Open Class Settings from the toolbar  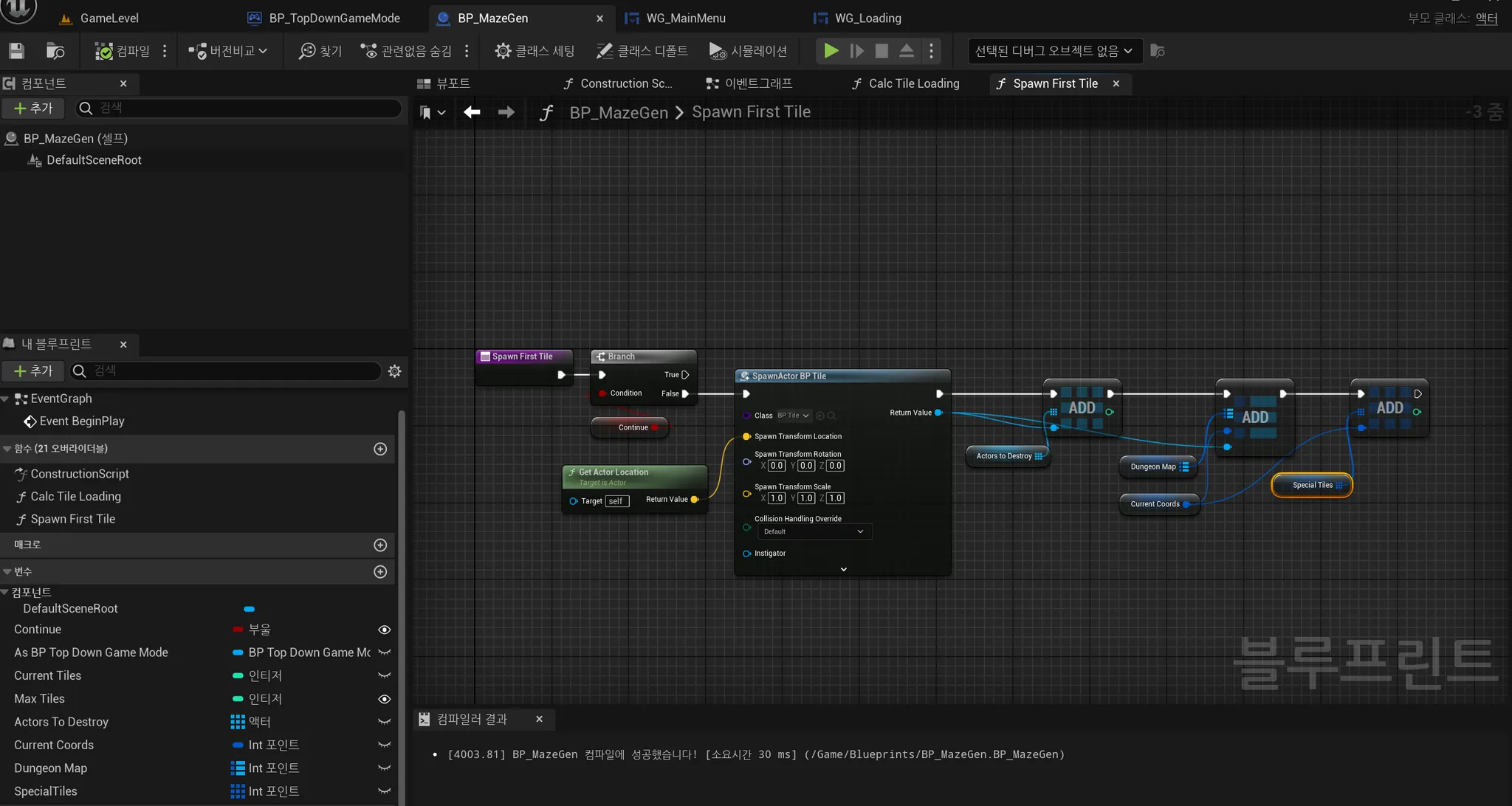click(x=535, y=51)
